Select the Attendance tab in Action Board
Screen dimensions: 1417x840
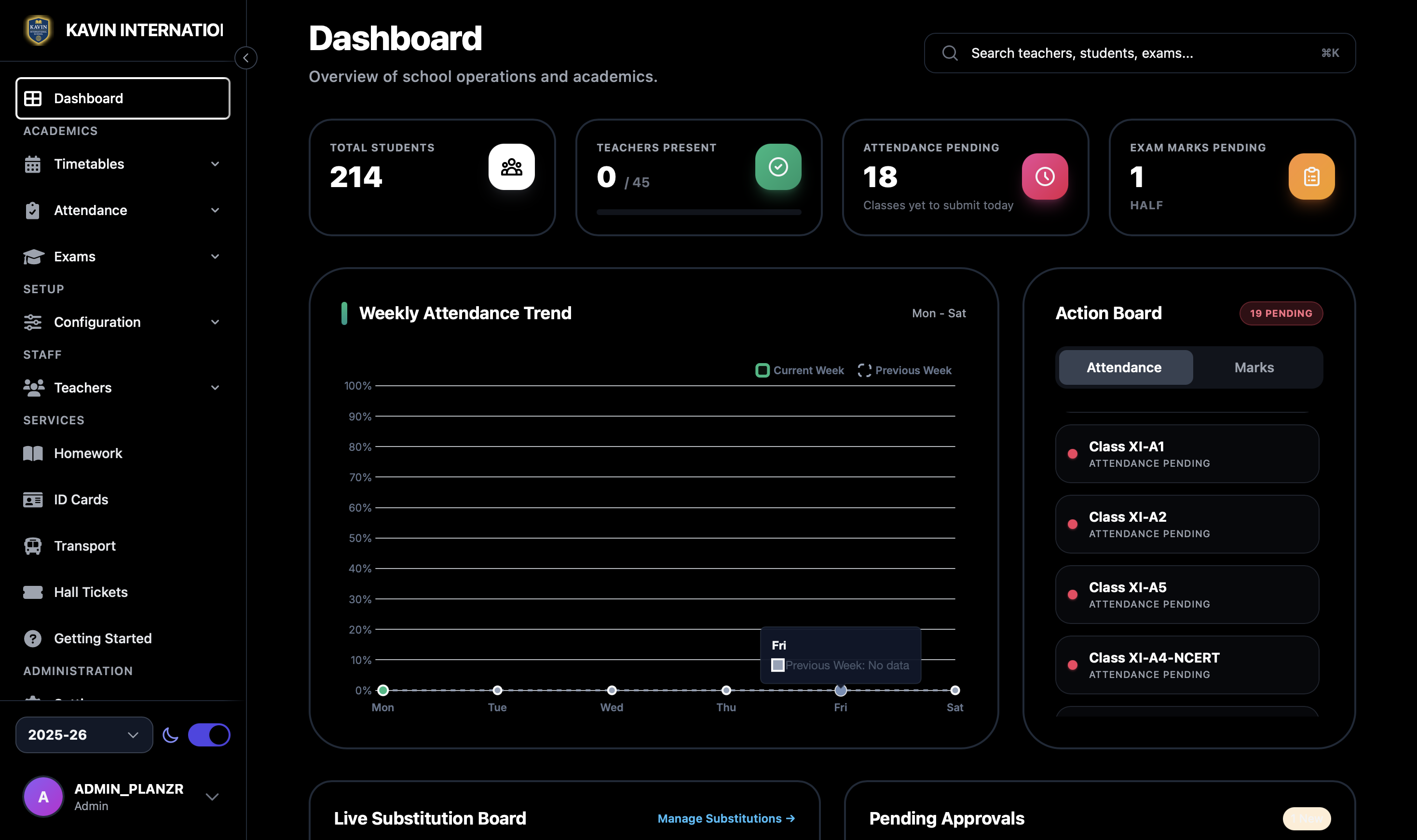pyautogui.click(x=1124, y=367)
